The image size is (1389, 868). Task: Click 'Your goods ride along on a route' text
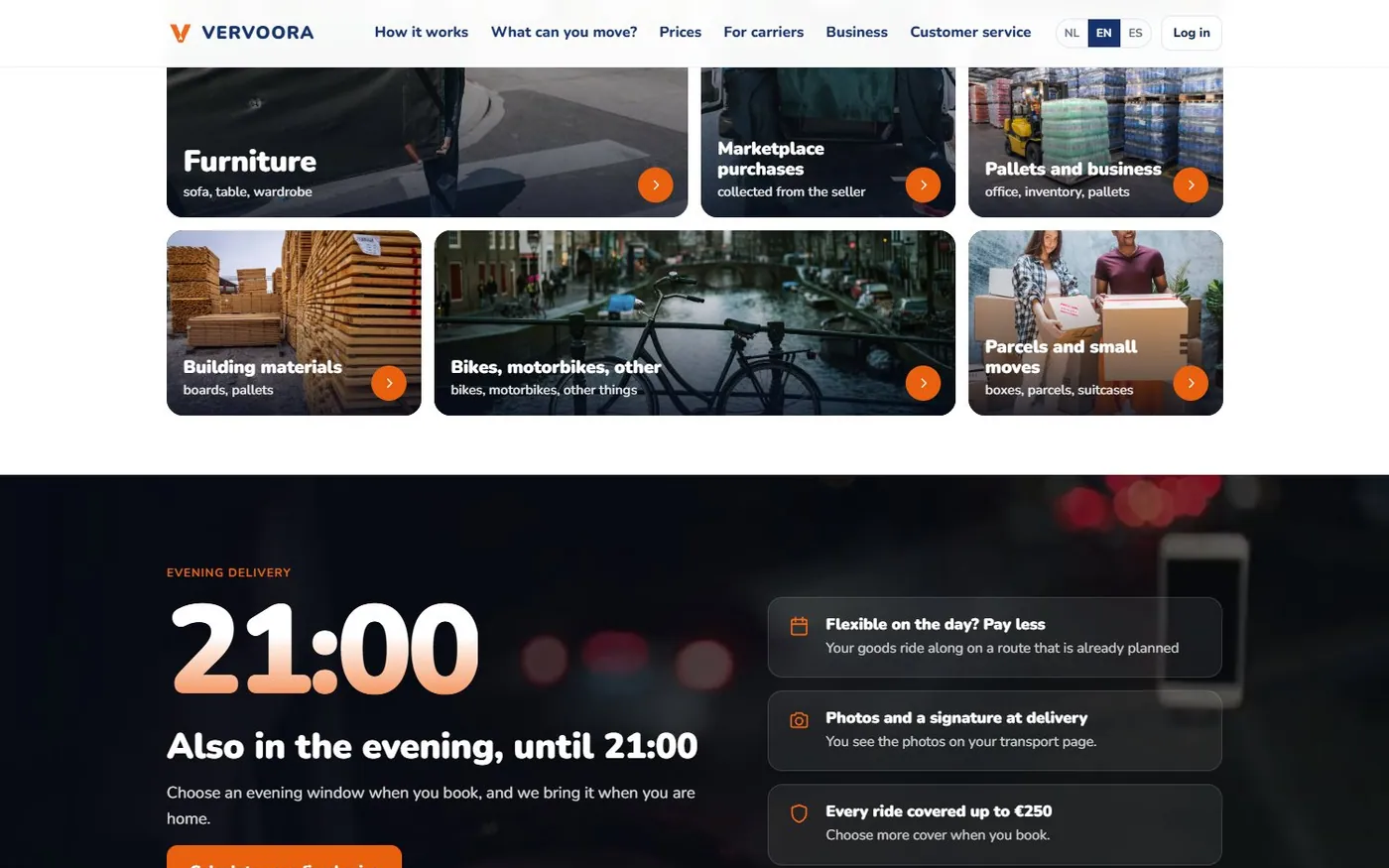[x=1002, y=648]
